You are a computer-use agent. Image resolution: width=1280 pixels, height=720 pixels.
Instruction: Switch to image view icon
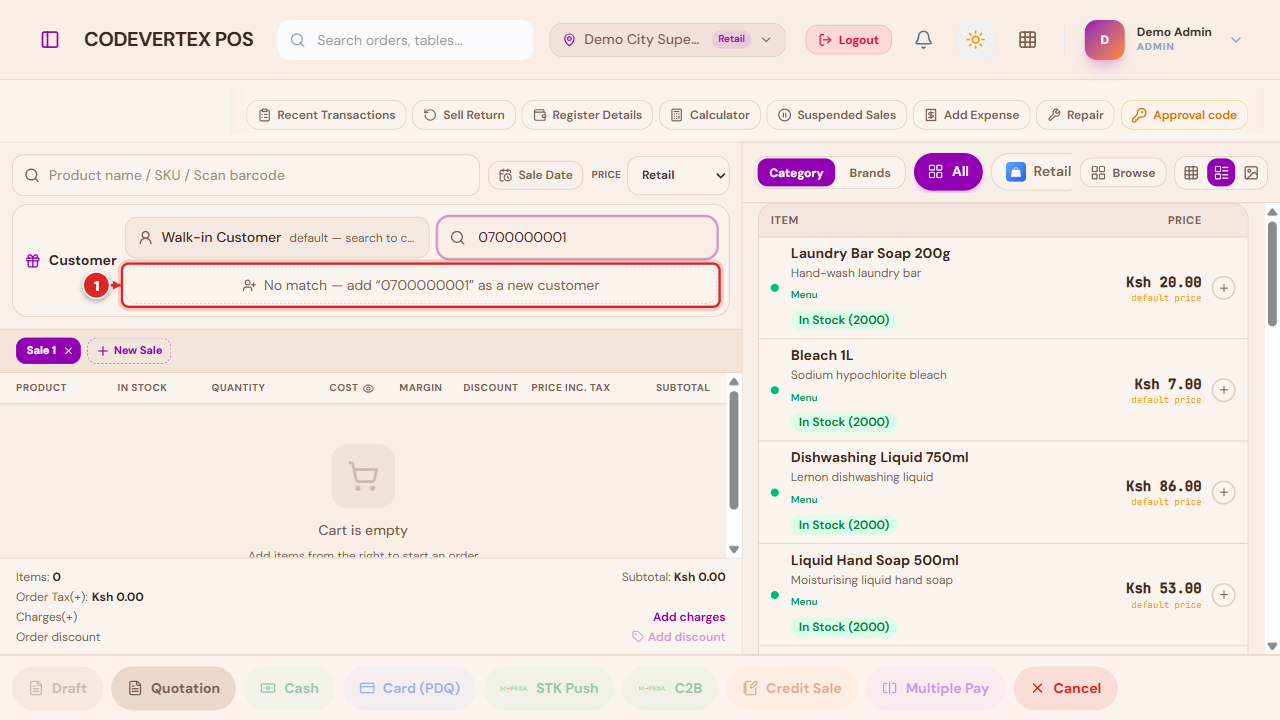(x=1251, y=173)
